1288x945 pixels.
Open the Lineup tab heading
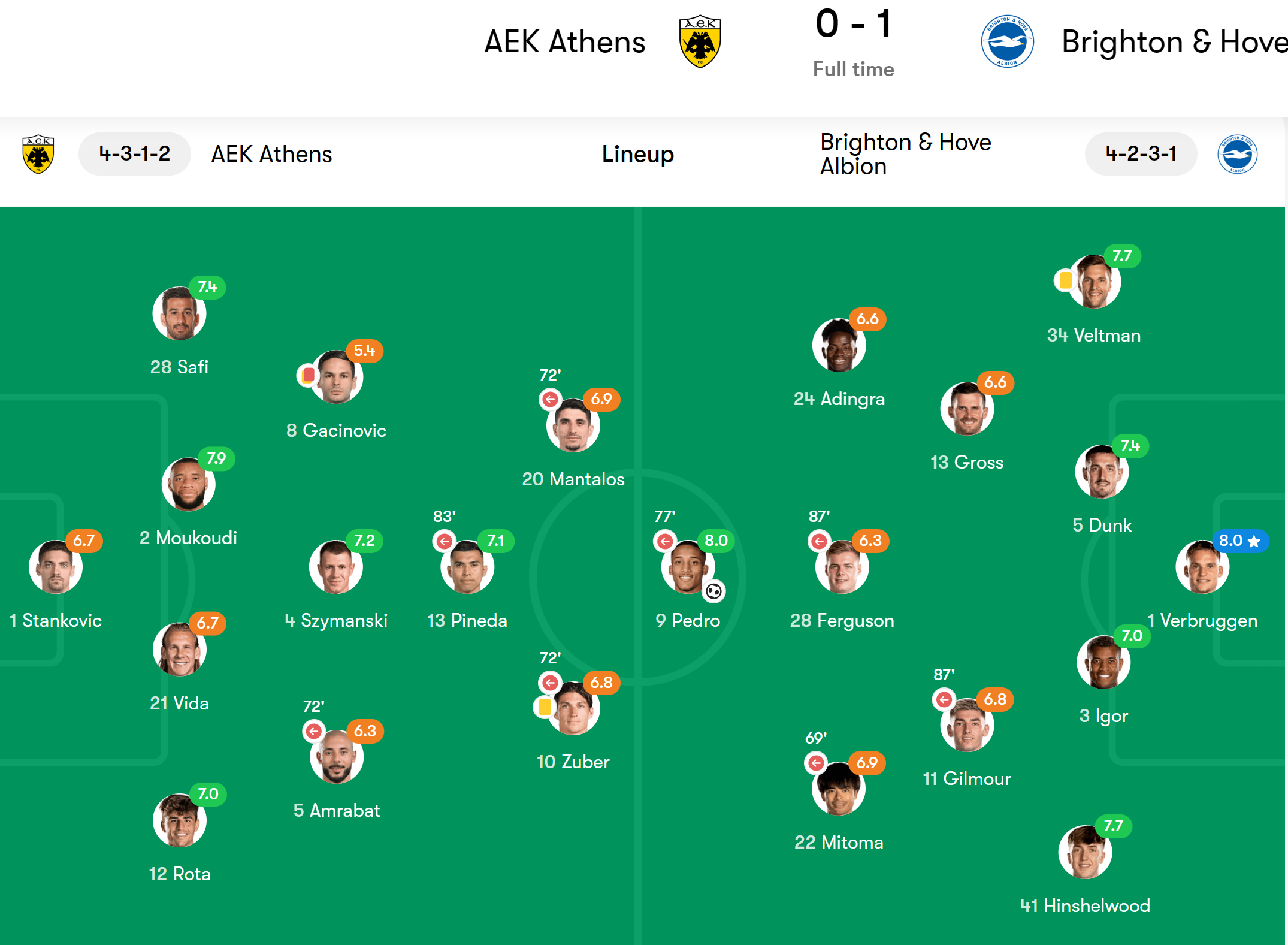(638, 154)
